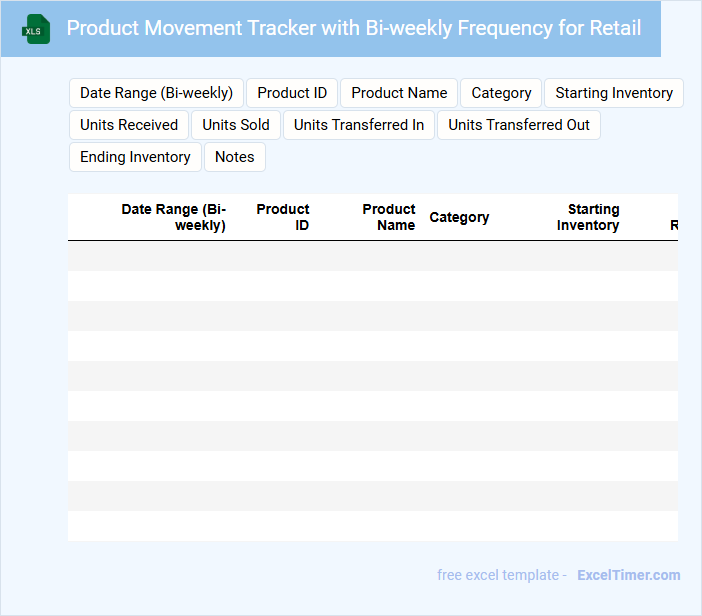702x616 pixels.
Task: Click the Category column header
Action: coord(459,217)
